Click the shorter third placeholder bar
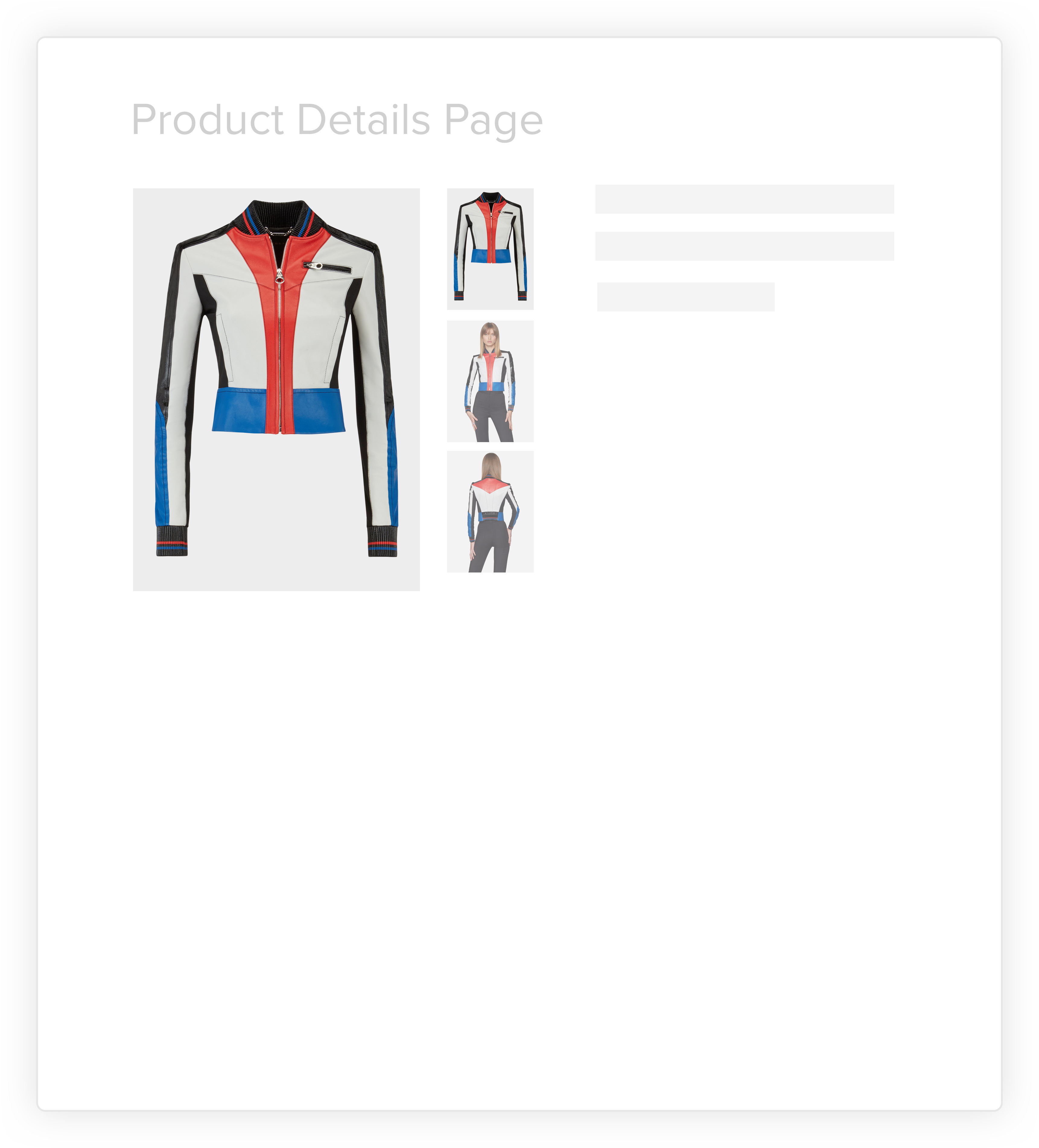1039x1148 pixels. pyautogui.click(x=686, y=297)
